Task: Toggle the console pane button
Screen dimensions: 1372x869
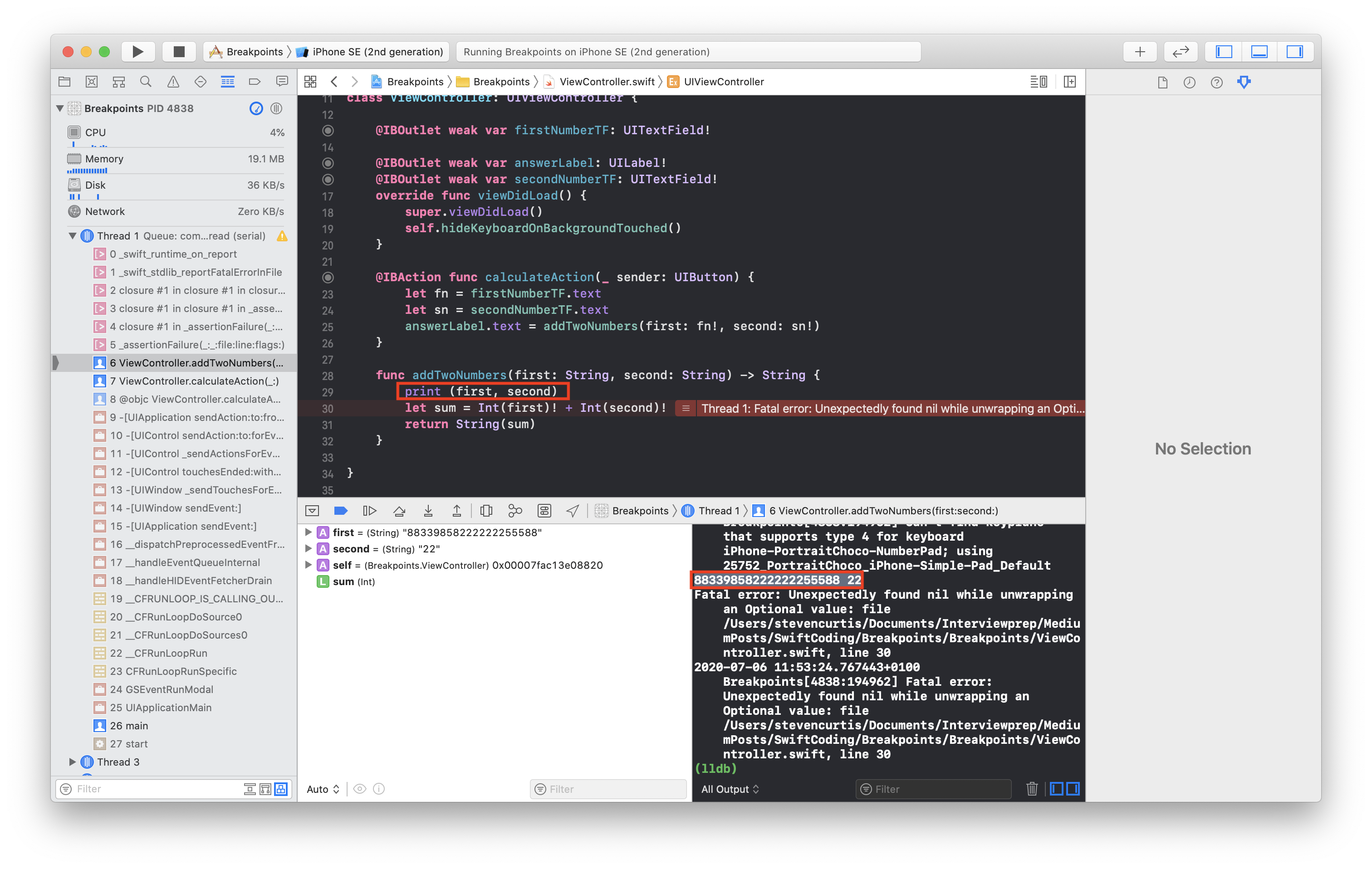Action: pos(1073,789)
